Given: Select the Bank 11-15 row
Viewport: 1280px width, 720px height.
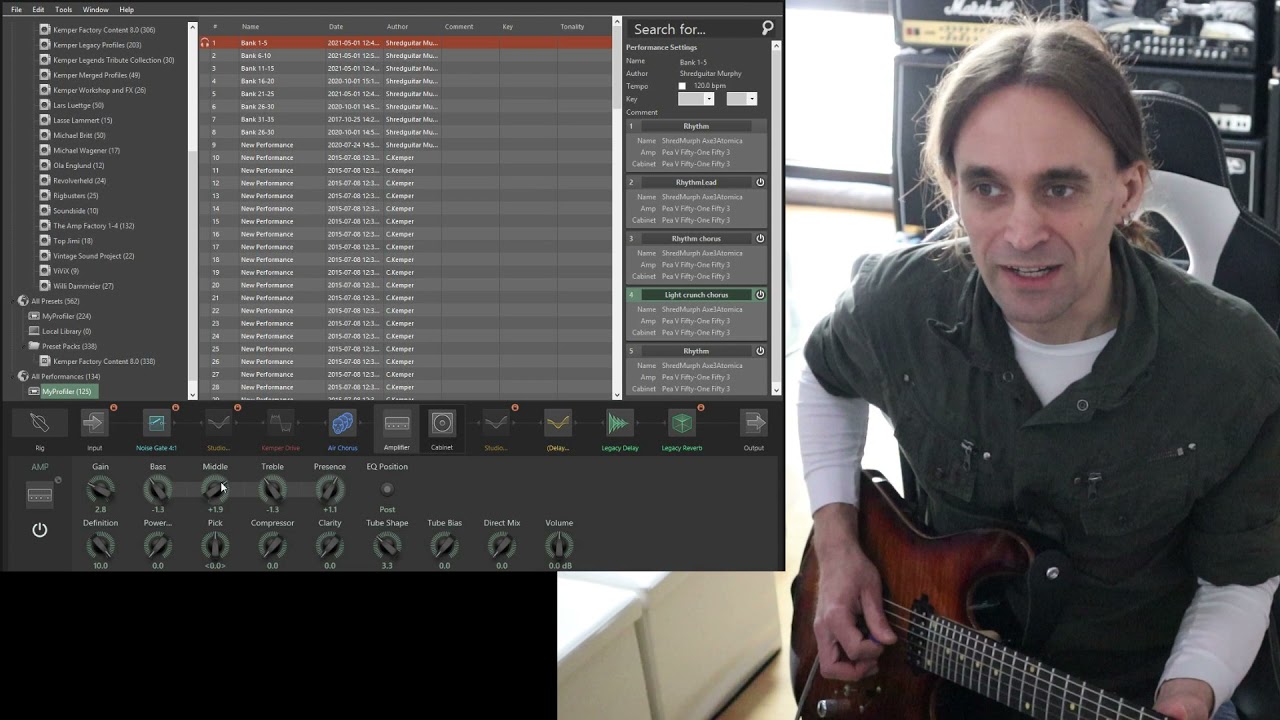Looking at the screenshot, I should click(405, 68).
